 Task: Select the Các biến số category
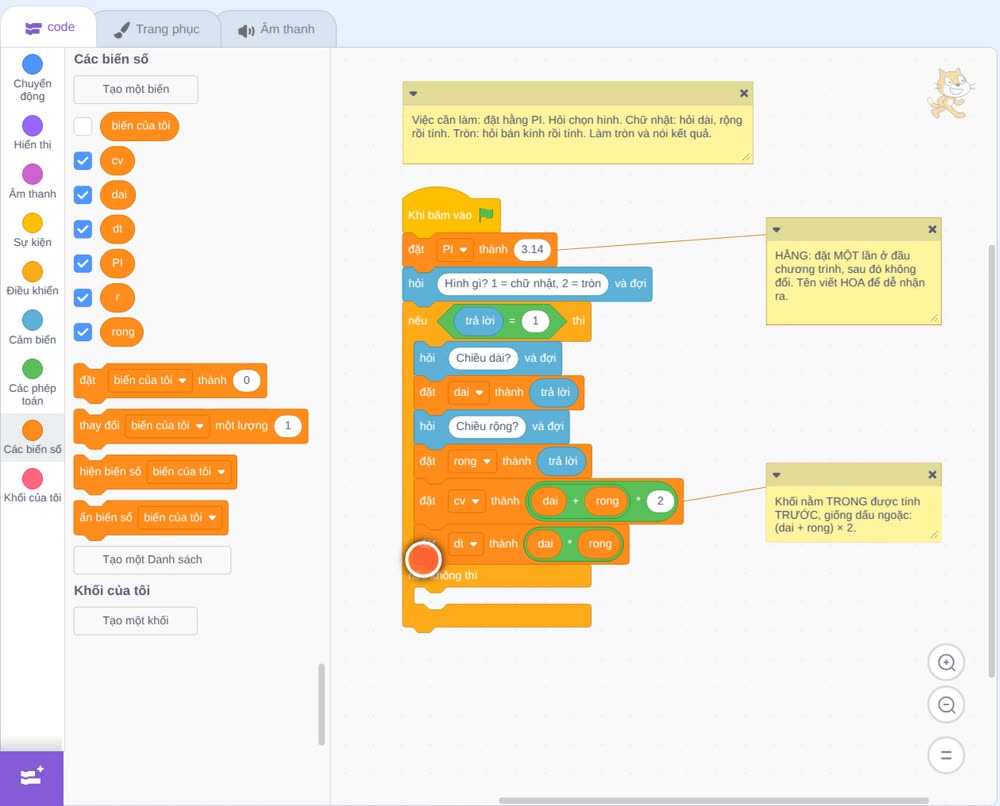[33, 430]
